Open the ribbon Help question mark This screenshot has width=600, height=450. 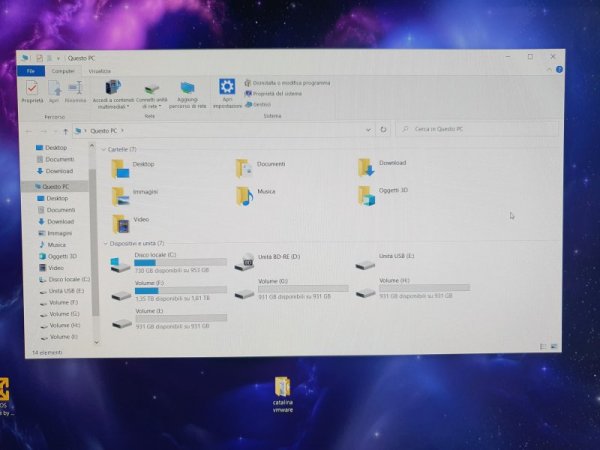pyautogui.click(x=559, y=69)
